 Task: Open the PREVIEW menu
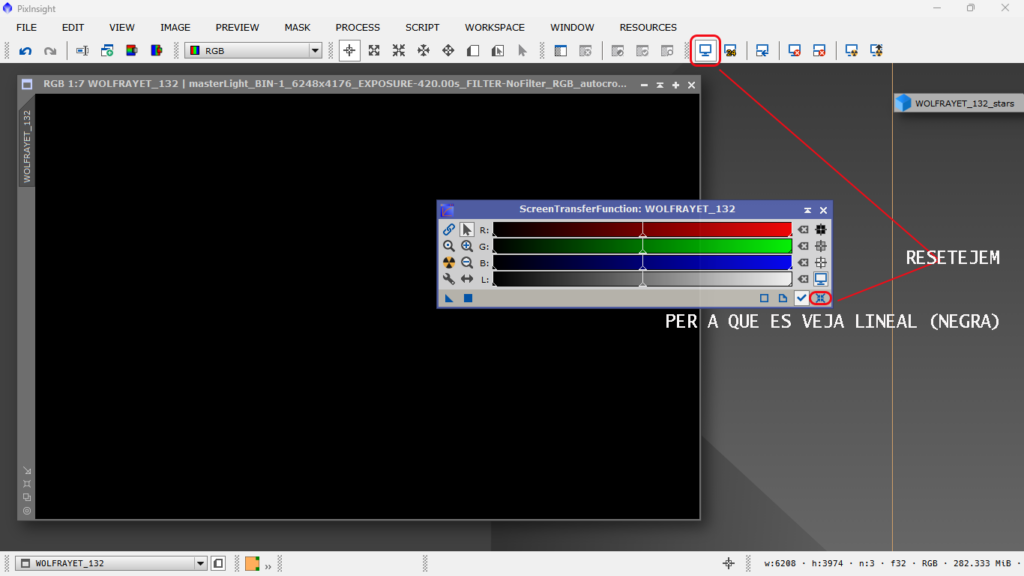tap(237, 27)
